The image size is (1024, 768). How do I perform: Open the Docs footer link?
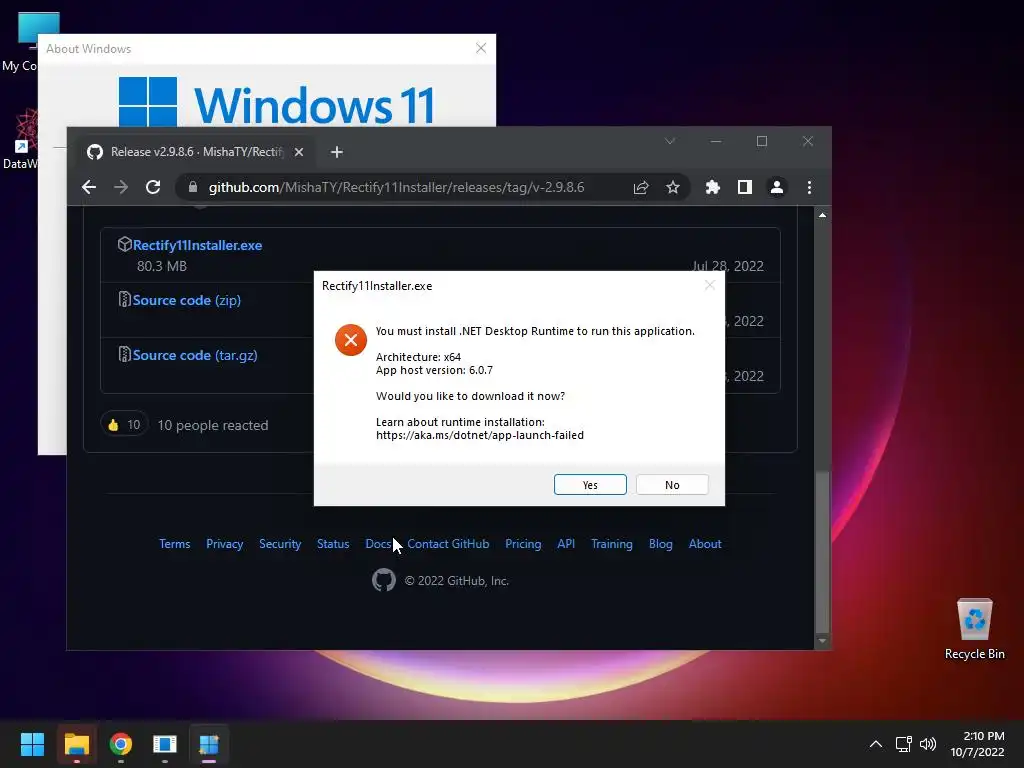[378, 543]
